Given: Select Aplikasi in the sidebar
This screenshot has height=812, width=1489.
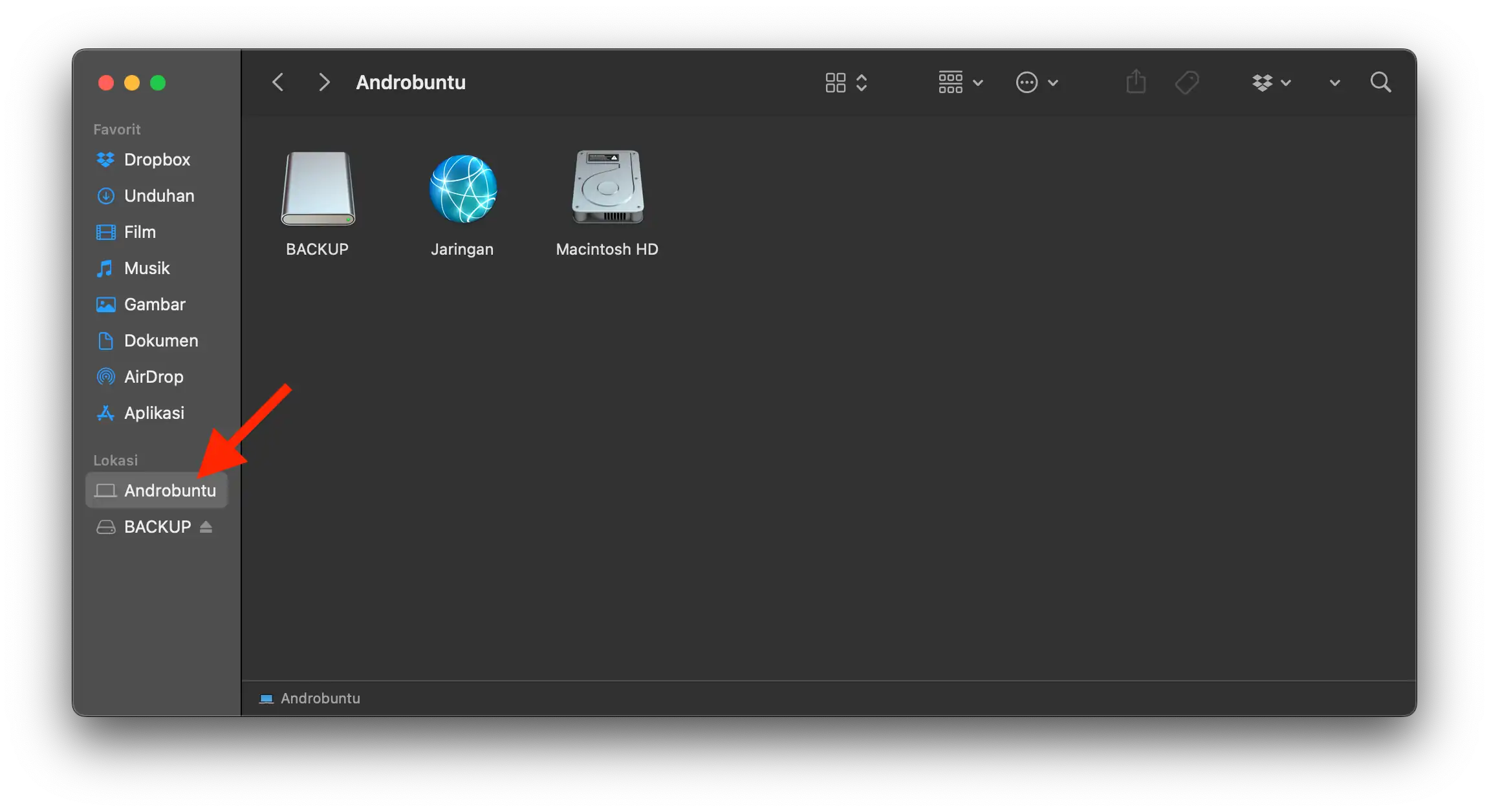Looking at the screenshot, I should click(x=155, y=412).
